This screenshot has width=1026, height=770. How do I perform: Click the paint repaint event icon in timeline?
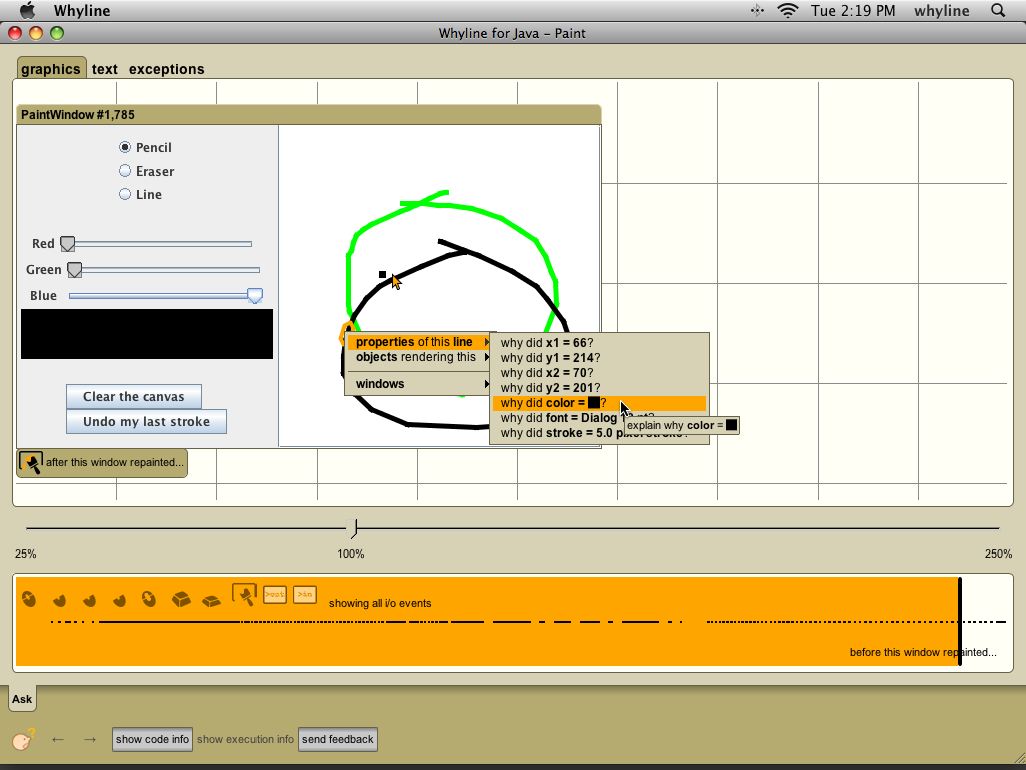click(244, 596)
